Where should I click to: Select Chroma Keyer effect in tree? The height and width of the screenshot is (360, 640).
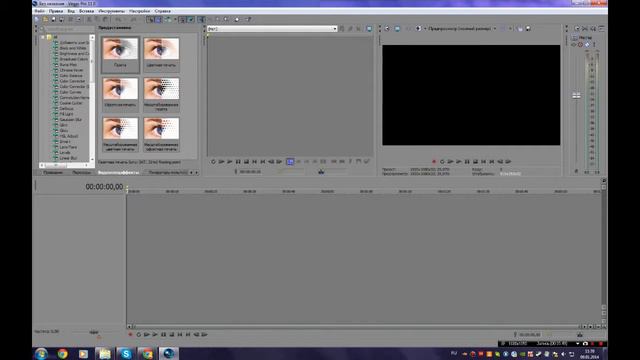tap(71, 70)
